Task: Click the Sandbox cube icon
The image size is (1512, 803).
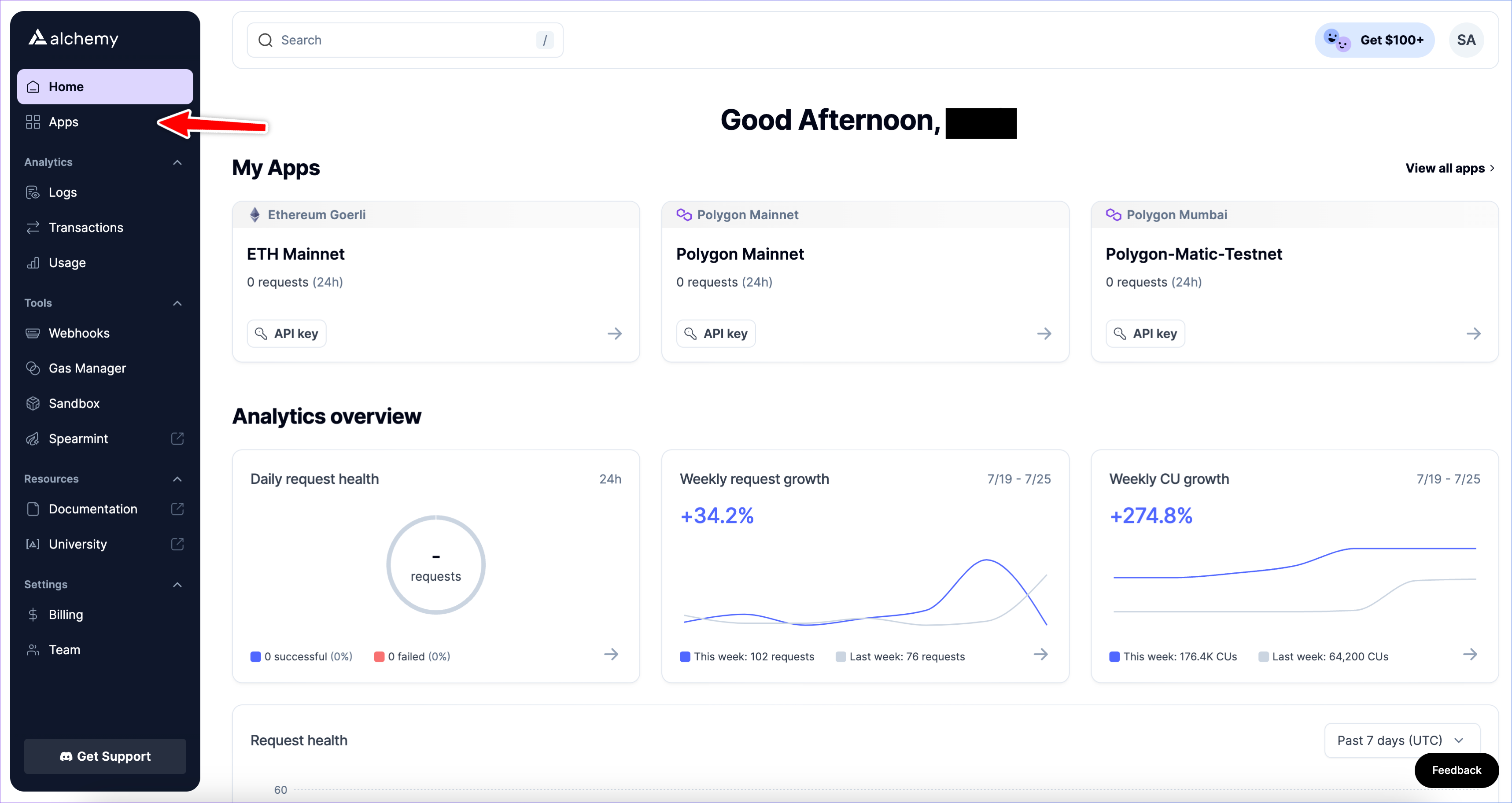Action: pyautogui.click(x=33, y=403)
